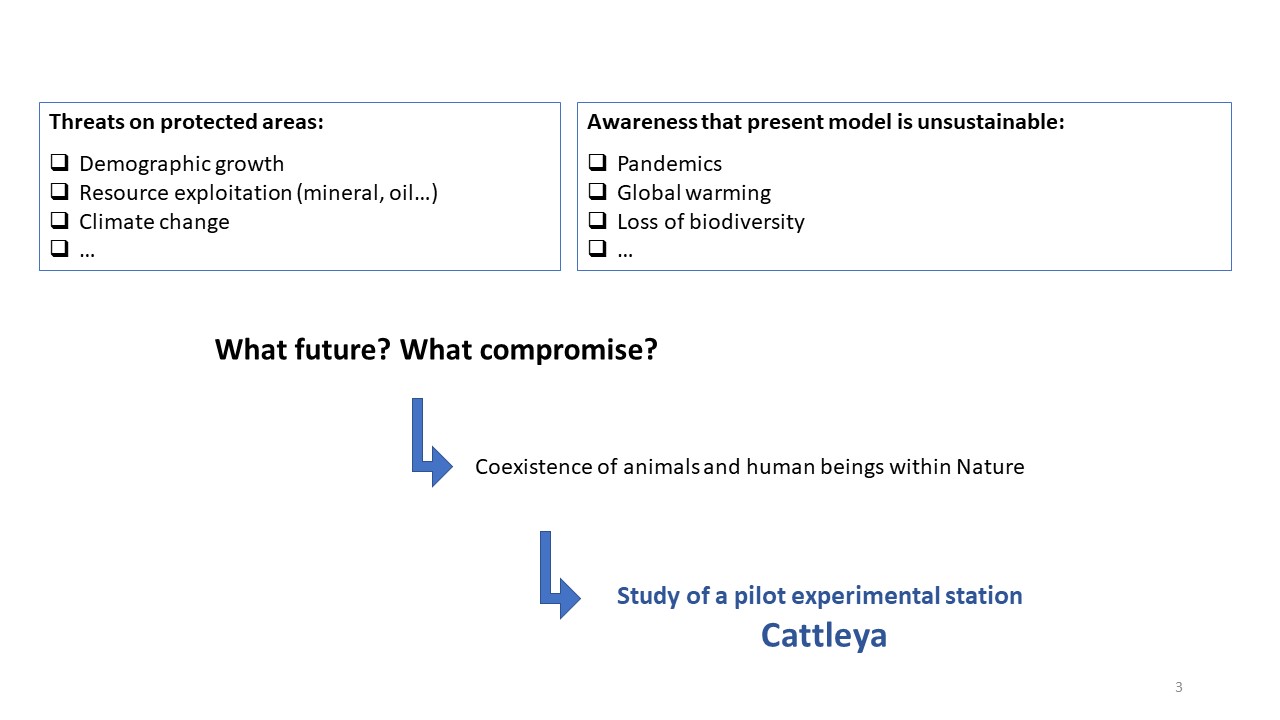Tick the Pandemics checkbox bullet
The height and width of the screenshot is (720, 1280).
click(x=597, y=163)
